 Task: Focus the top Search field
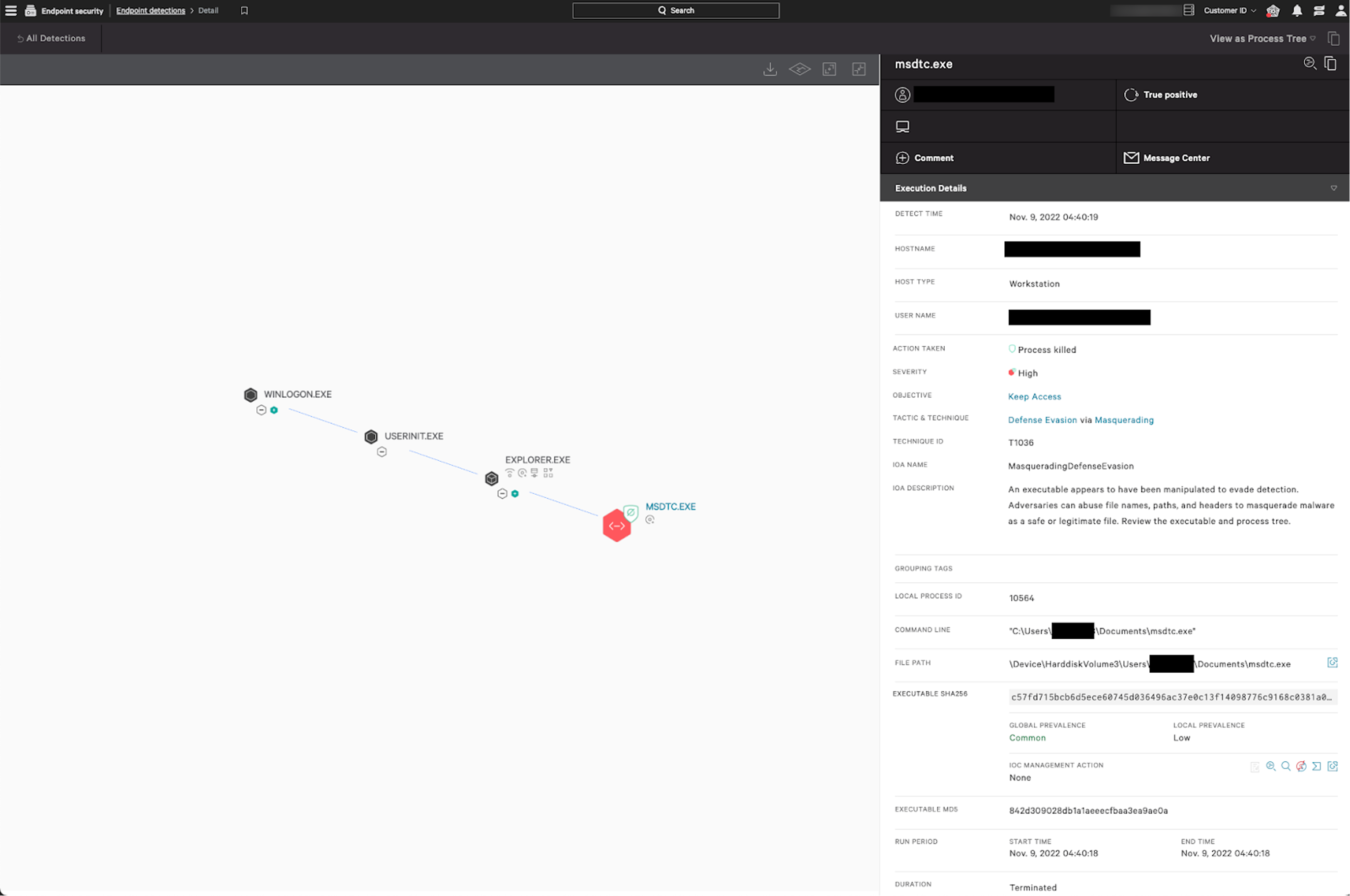pyautogui.click(x=676, y=10)
